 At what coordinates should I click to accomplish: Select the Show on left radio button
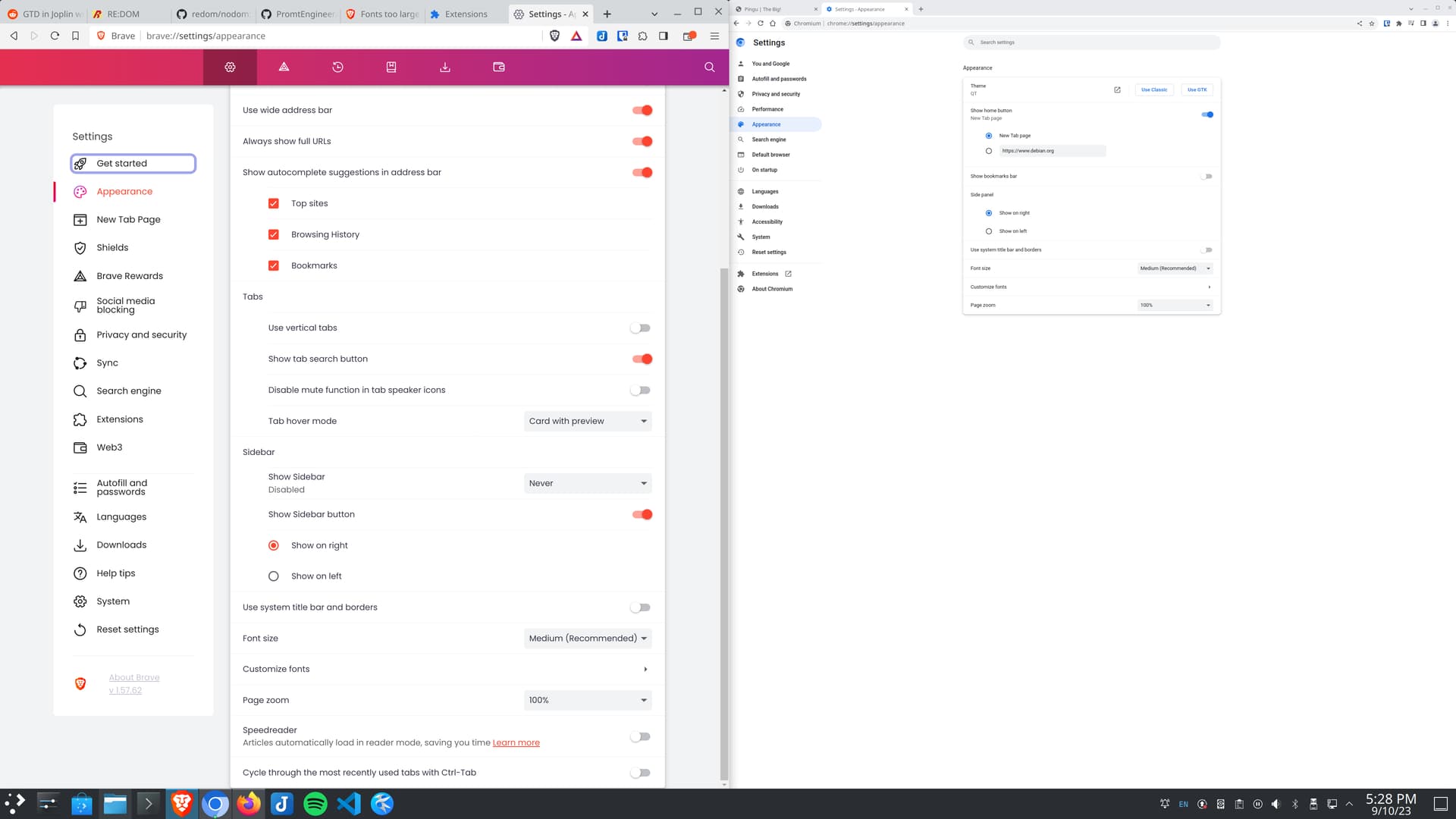pos(274,576)
